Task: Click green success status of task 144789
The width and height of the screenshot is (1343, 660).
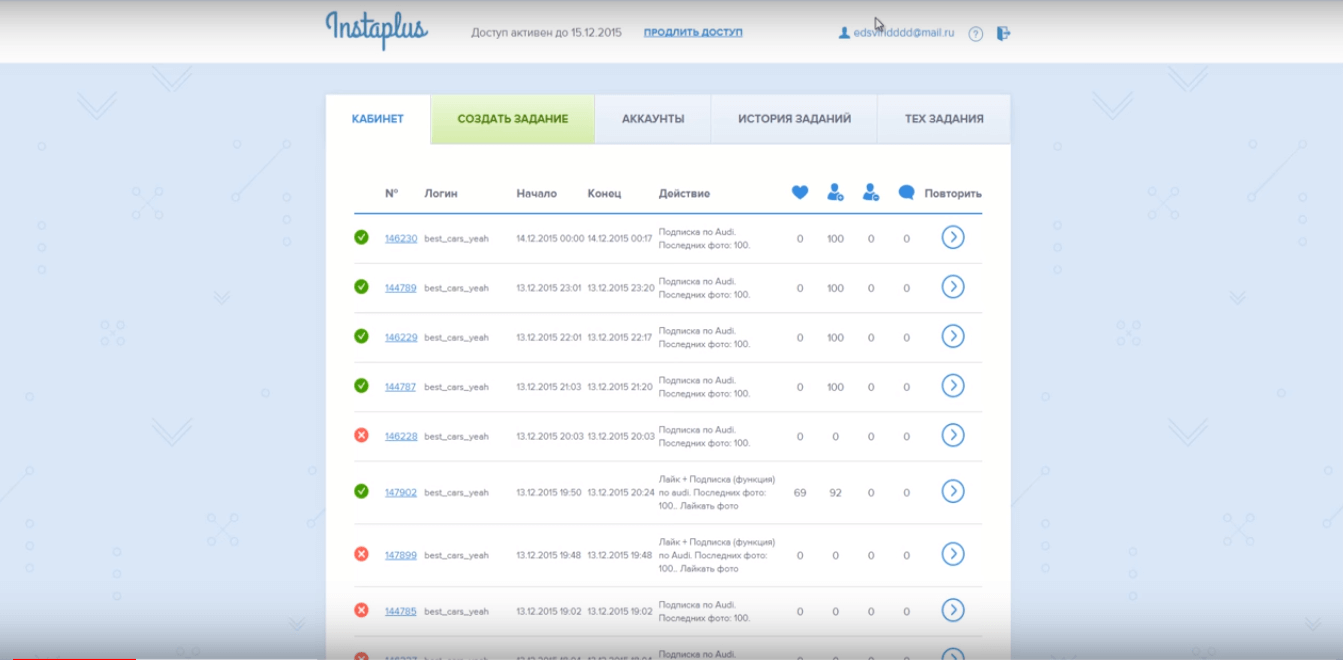Action: [x=362, y=287]
